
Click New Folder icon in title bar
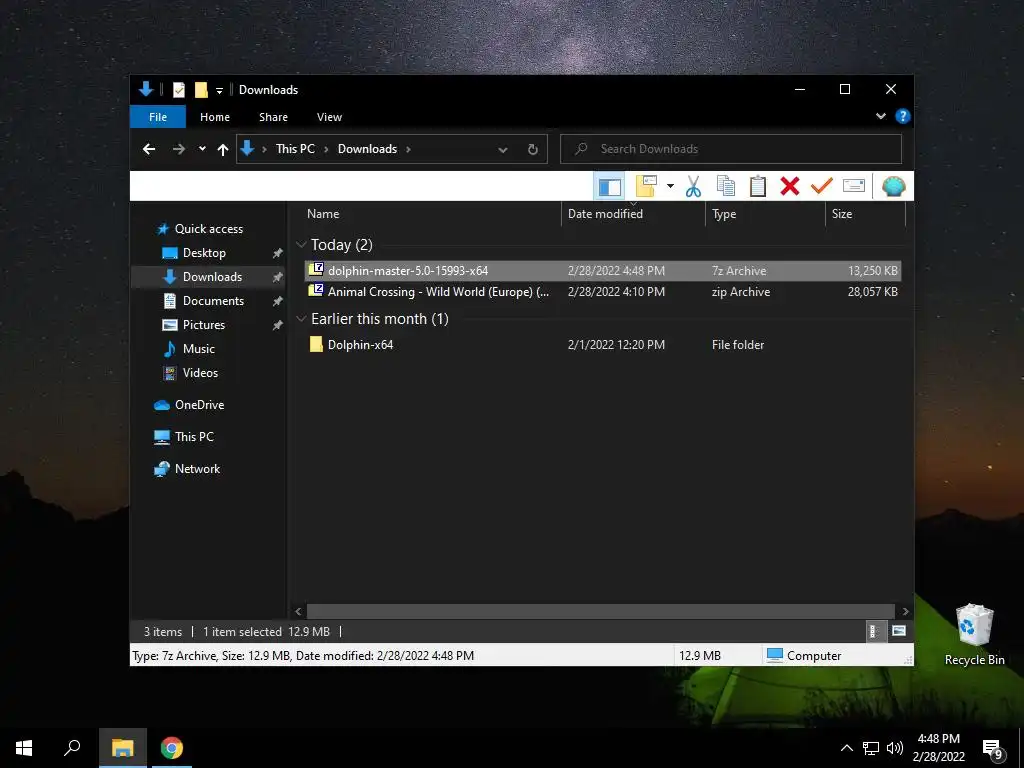pos(201,90)
